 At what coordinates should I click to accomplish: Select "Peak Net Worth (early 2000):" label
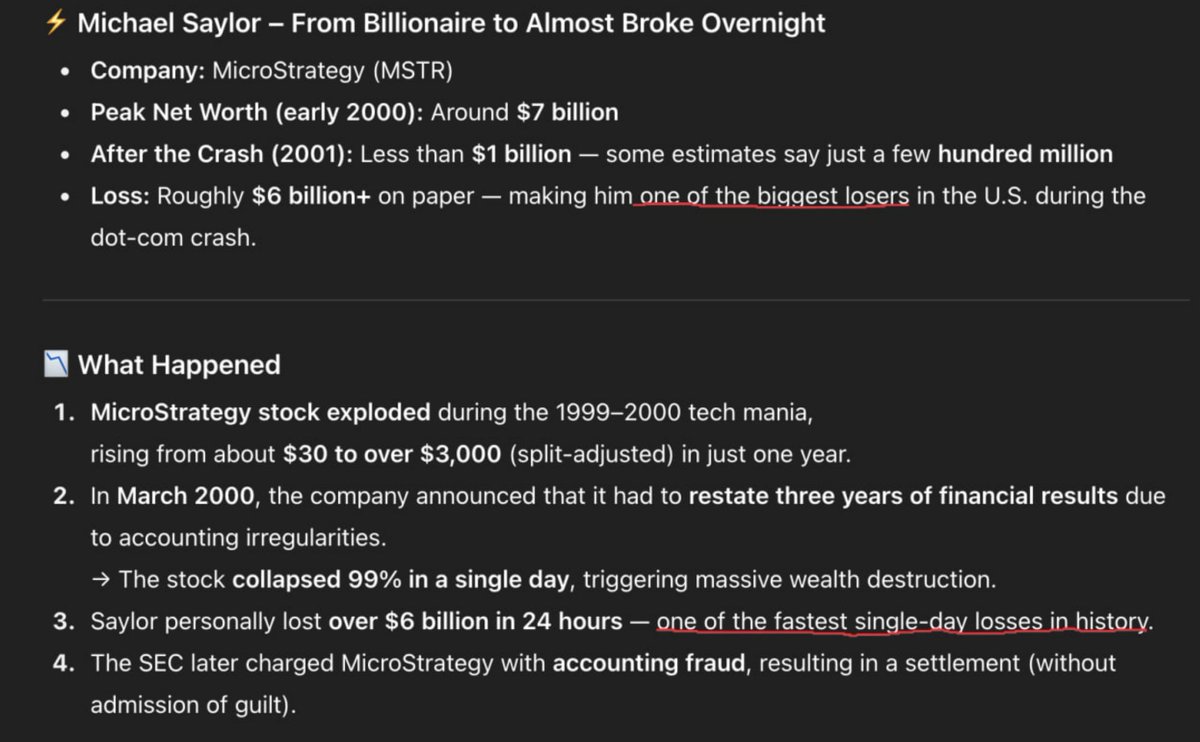tap(257, 113)
